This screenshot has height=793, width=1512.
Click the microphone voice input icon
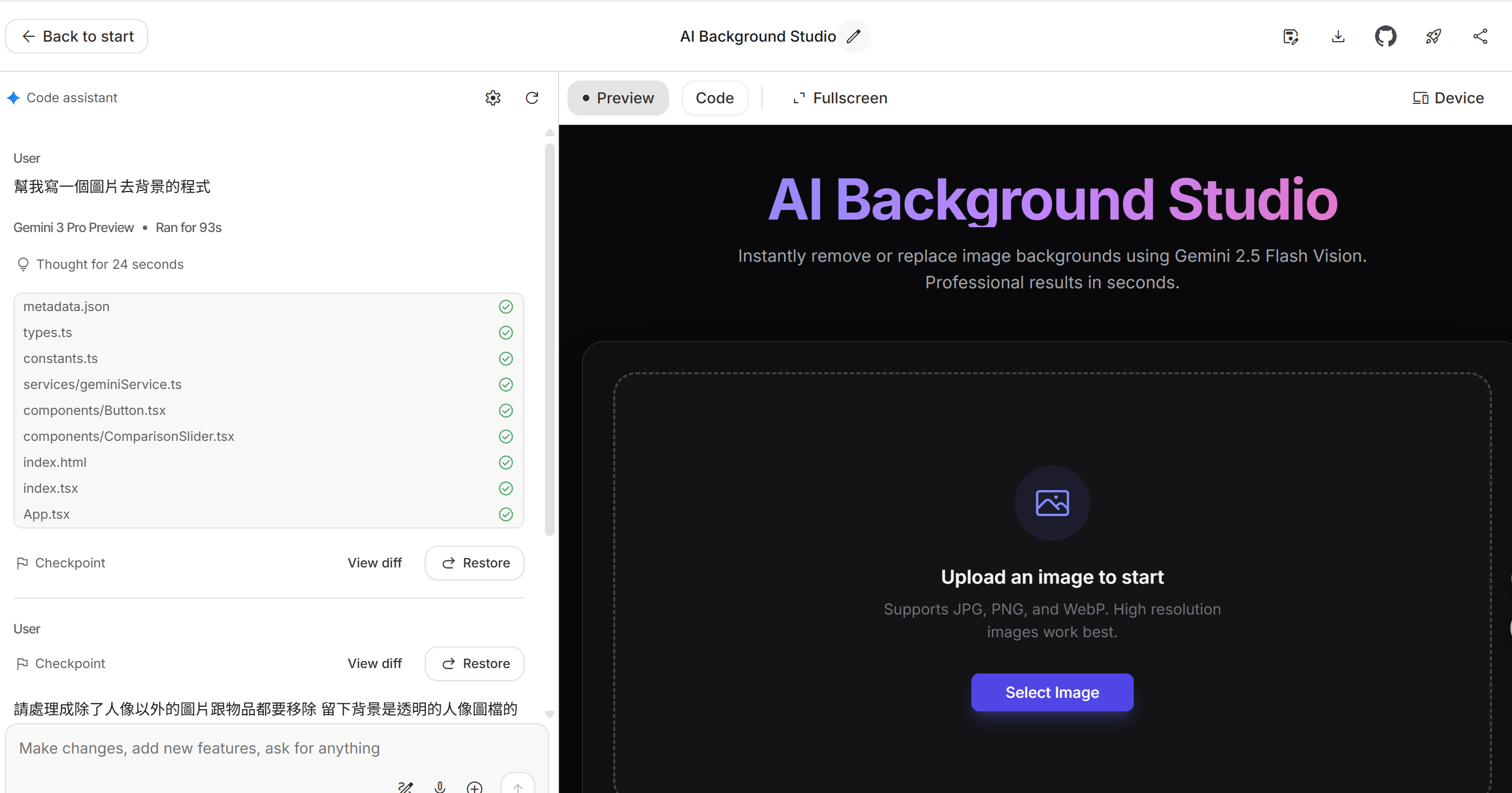point(440,787)
